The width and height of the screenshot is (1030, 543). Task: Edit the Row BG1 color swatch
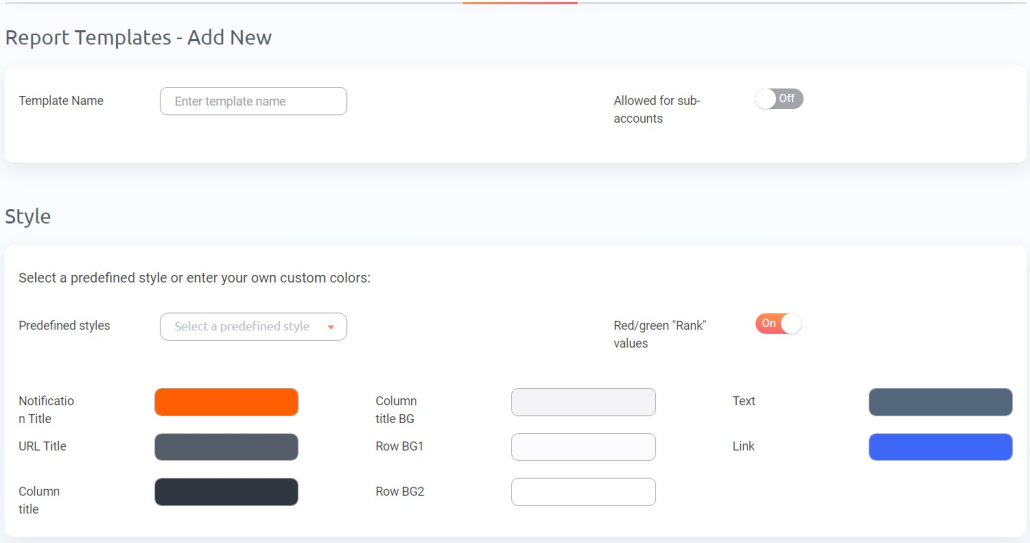pyautogui.click(x=583, y=447)
